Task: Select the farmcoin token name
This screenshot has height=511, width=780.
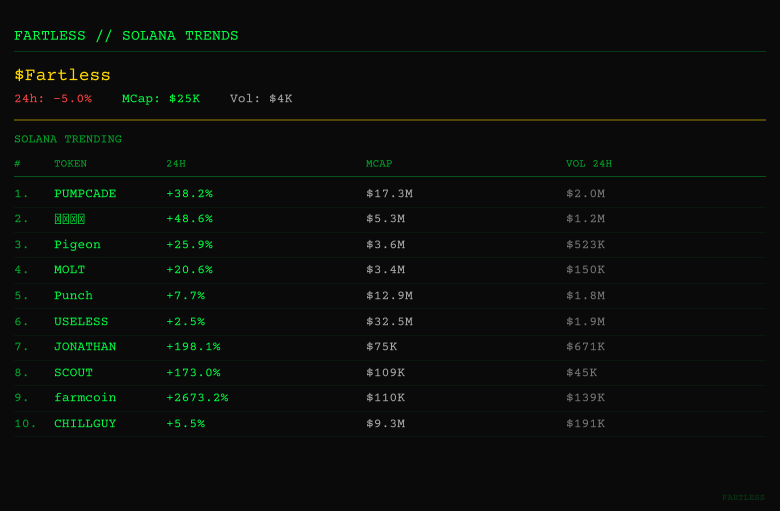Action: (x=85, y=398)
